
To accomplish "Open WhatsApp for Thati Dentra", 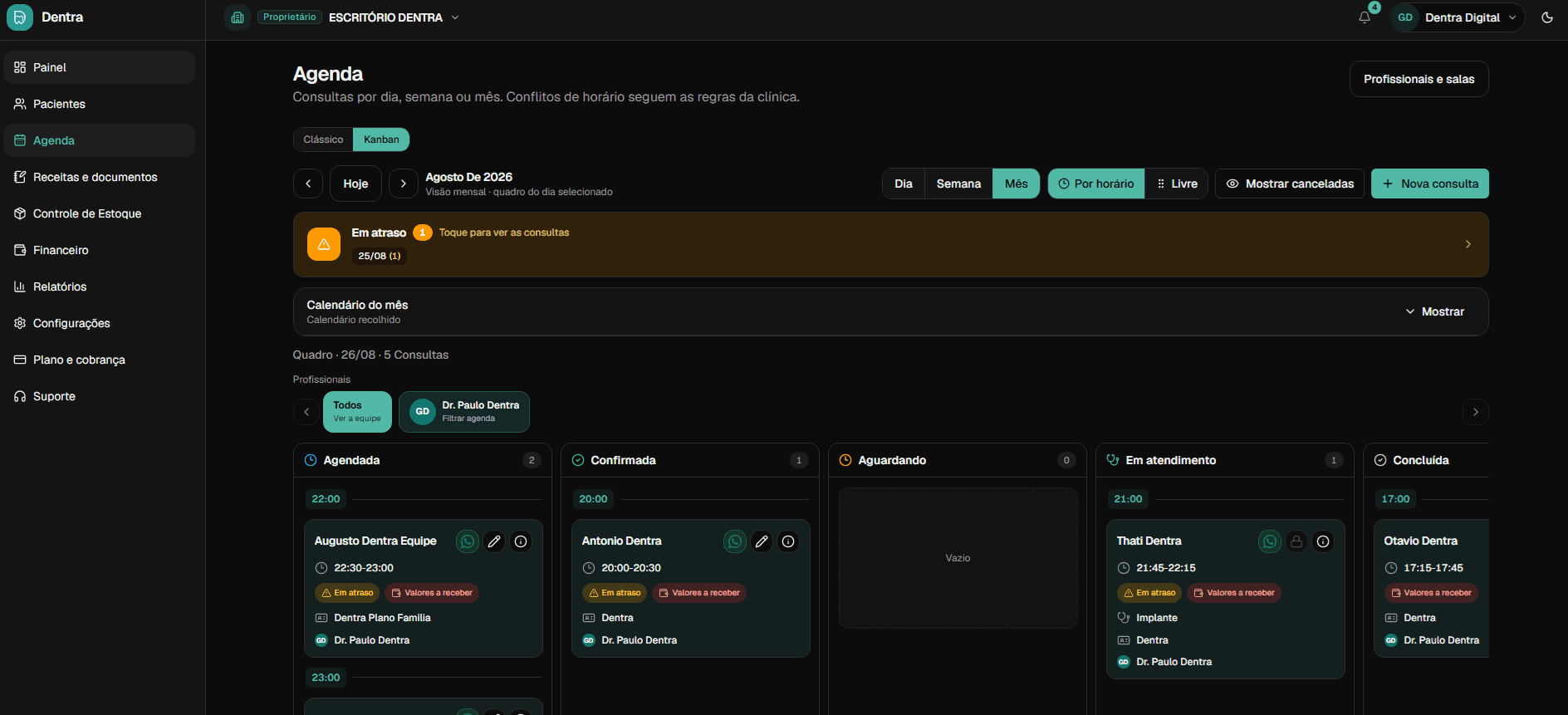I will coord(1270,541).
